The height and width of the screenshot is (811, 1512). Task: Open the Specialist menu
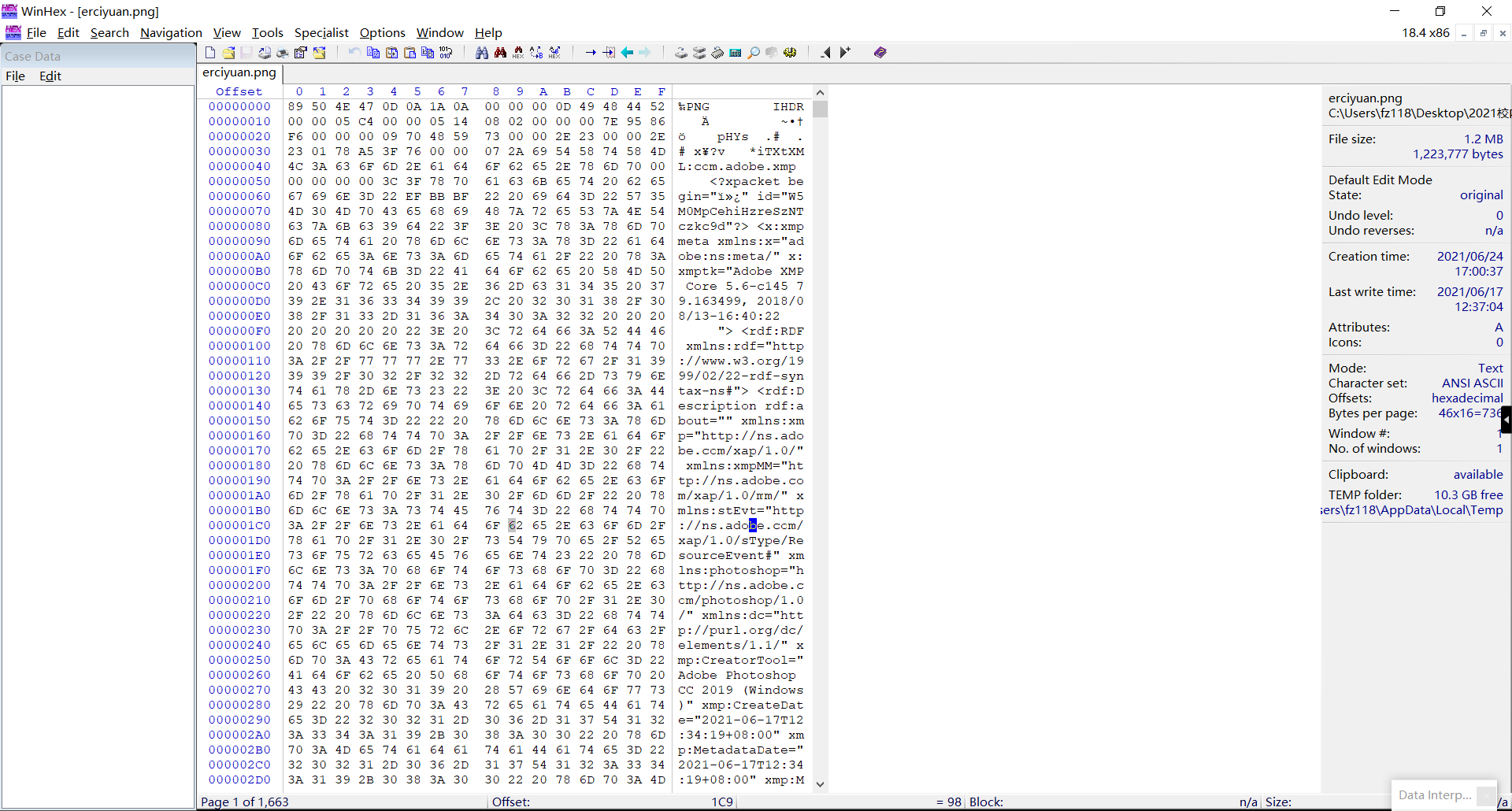(x=321, y=33)
